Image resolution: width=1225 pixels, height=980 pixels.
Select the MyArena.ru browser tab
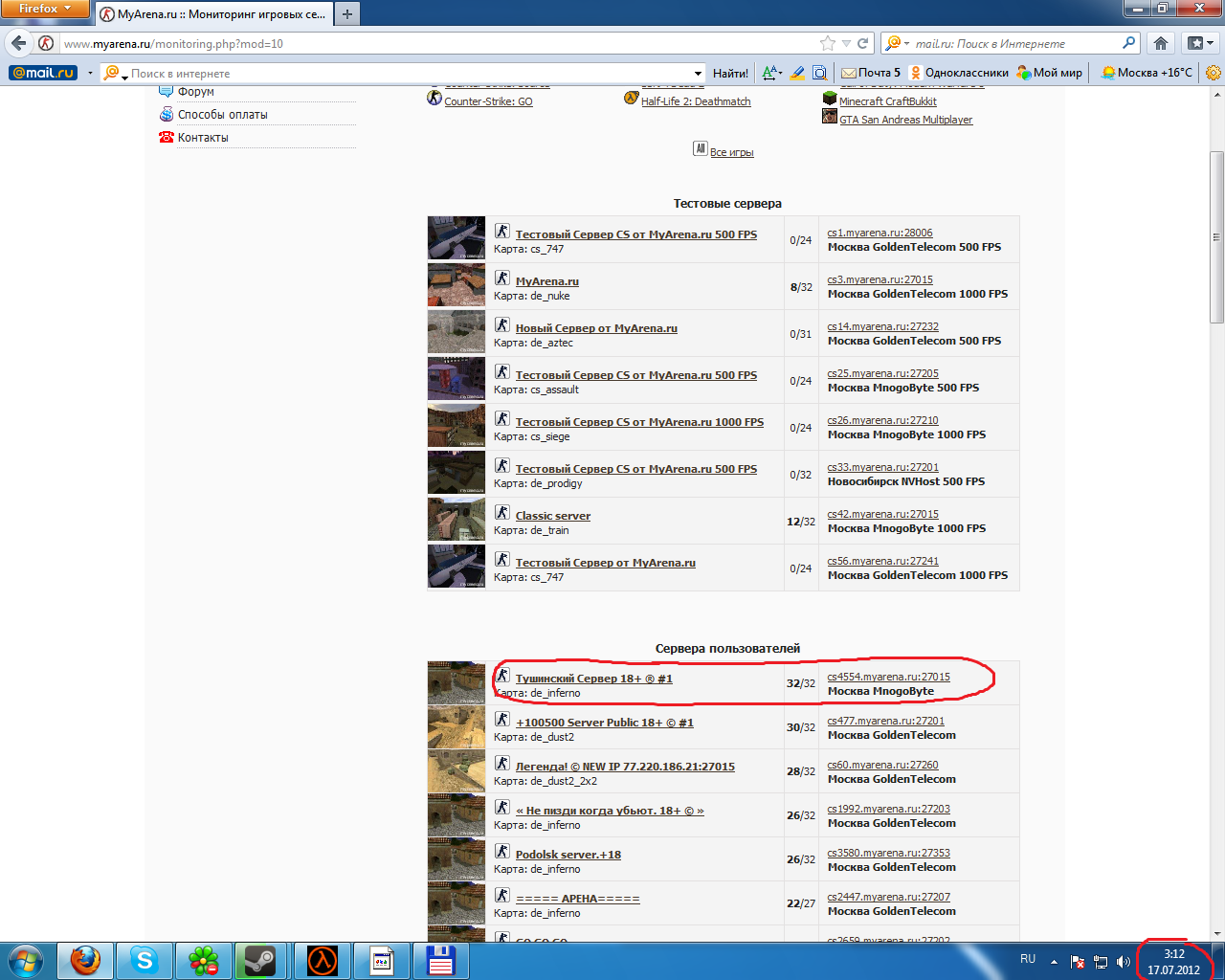click(x=213, y=14)
